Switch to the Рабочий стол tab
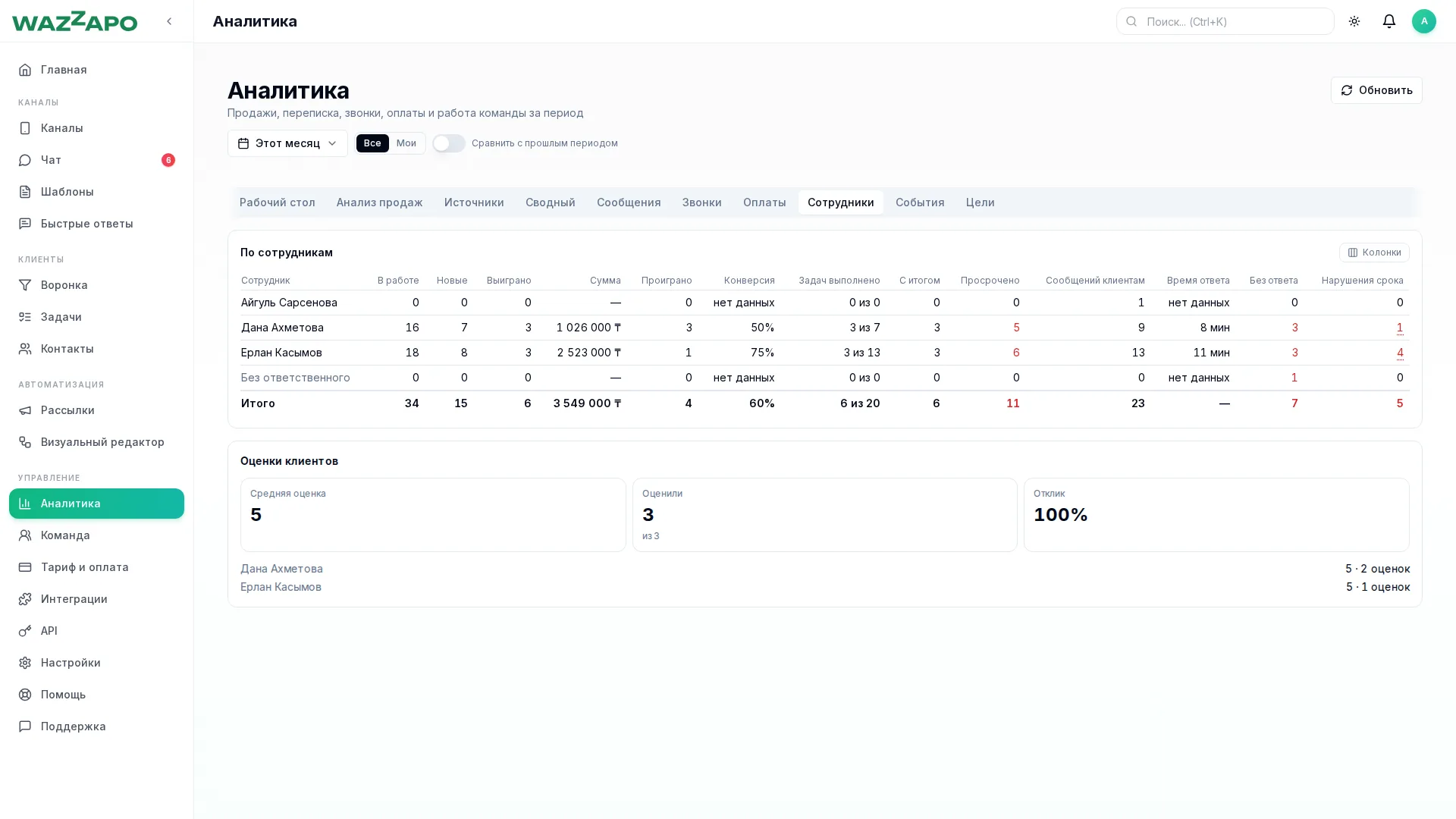Image resolution: width=1456 pixels, height=819 pixels. 278,202
